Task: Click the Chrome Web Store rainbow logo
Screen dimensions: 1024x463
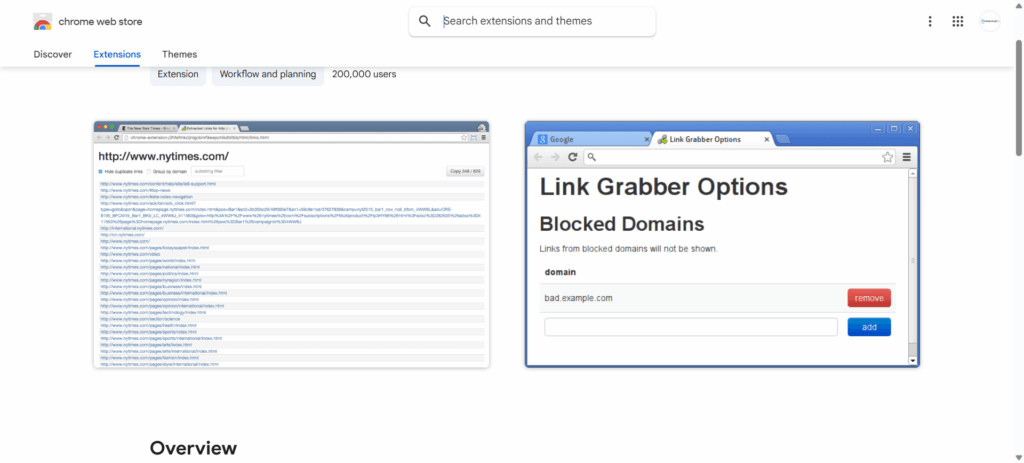Action: pyautogui.click(x=42, y=22)
